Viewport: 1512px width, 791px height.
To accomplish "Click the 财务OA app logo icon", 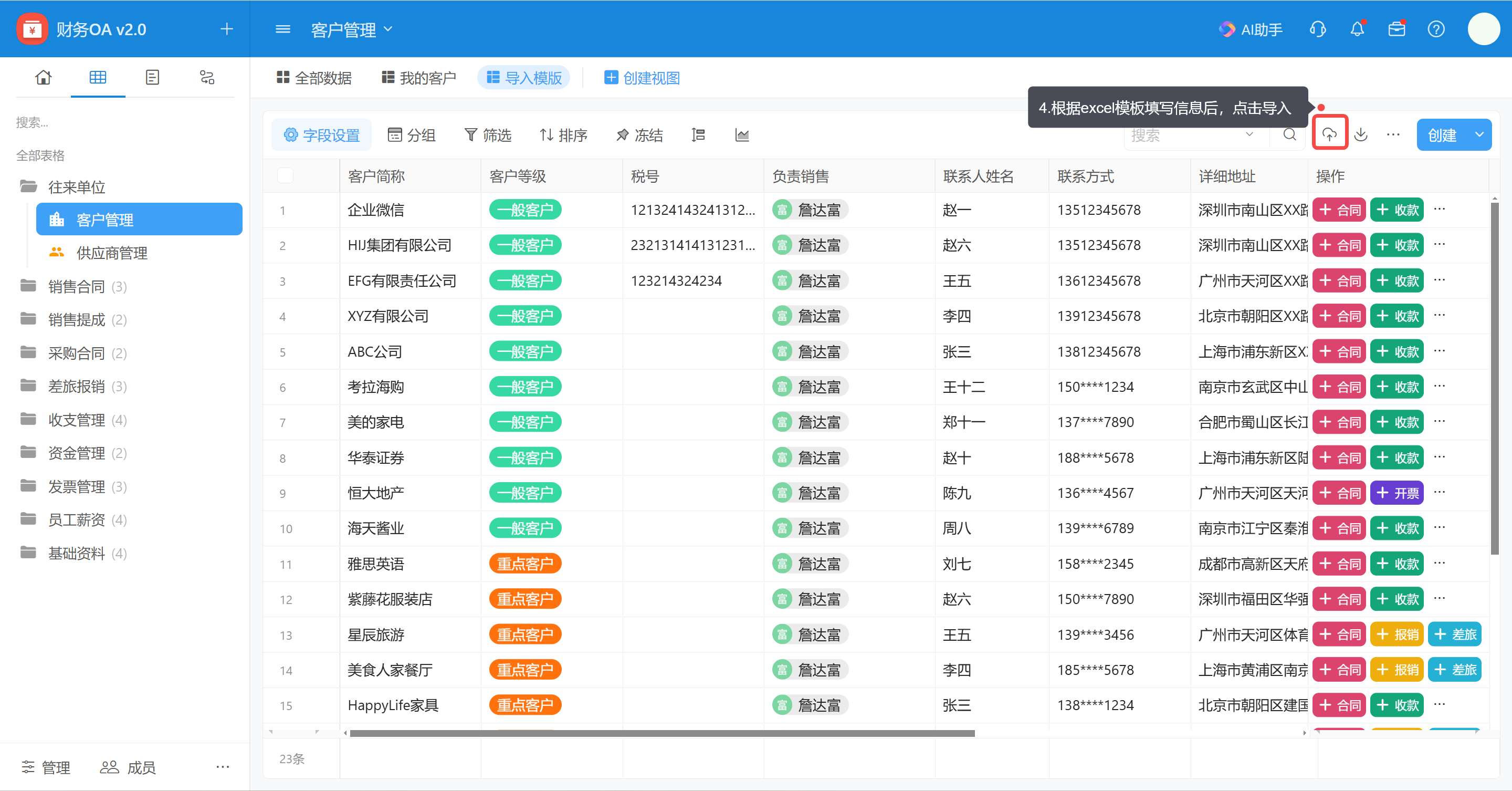I will point(32,29).
